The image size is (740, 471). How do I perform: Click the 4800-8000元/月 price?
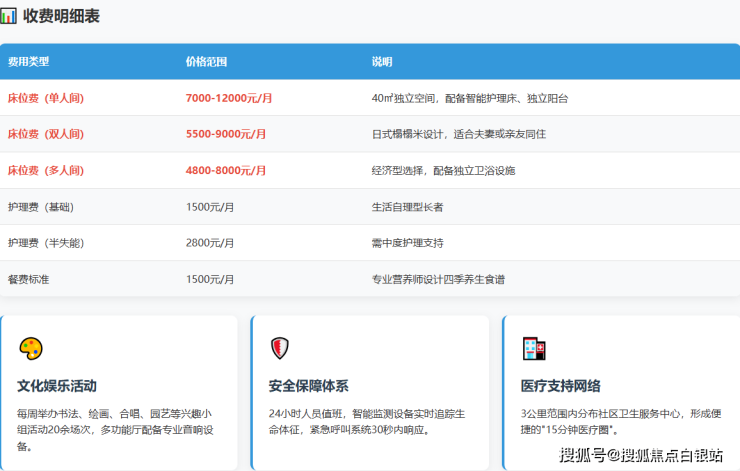point(226,170)
